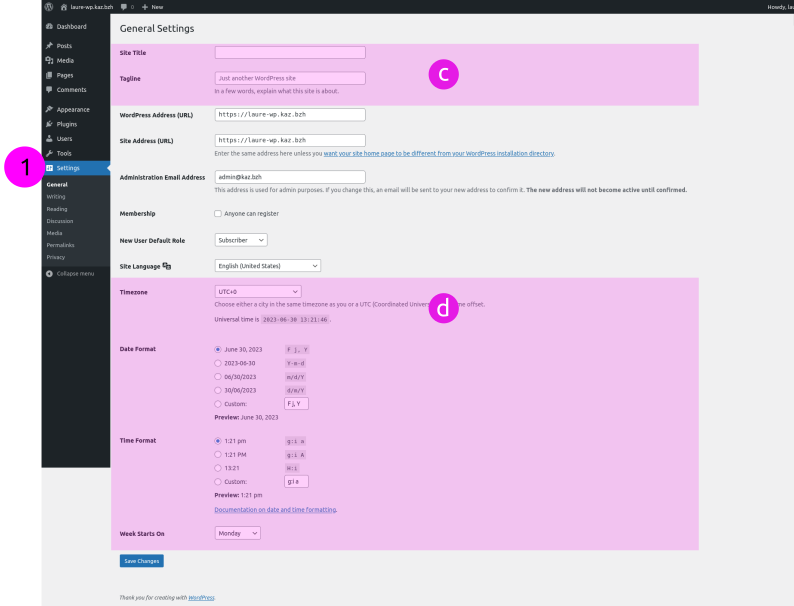The image size is (794, 606).
Task: Open the Week Starts On dropdown
Action: pos(238,534)
